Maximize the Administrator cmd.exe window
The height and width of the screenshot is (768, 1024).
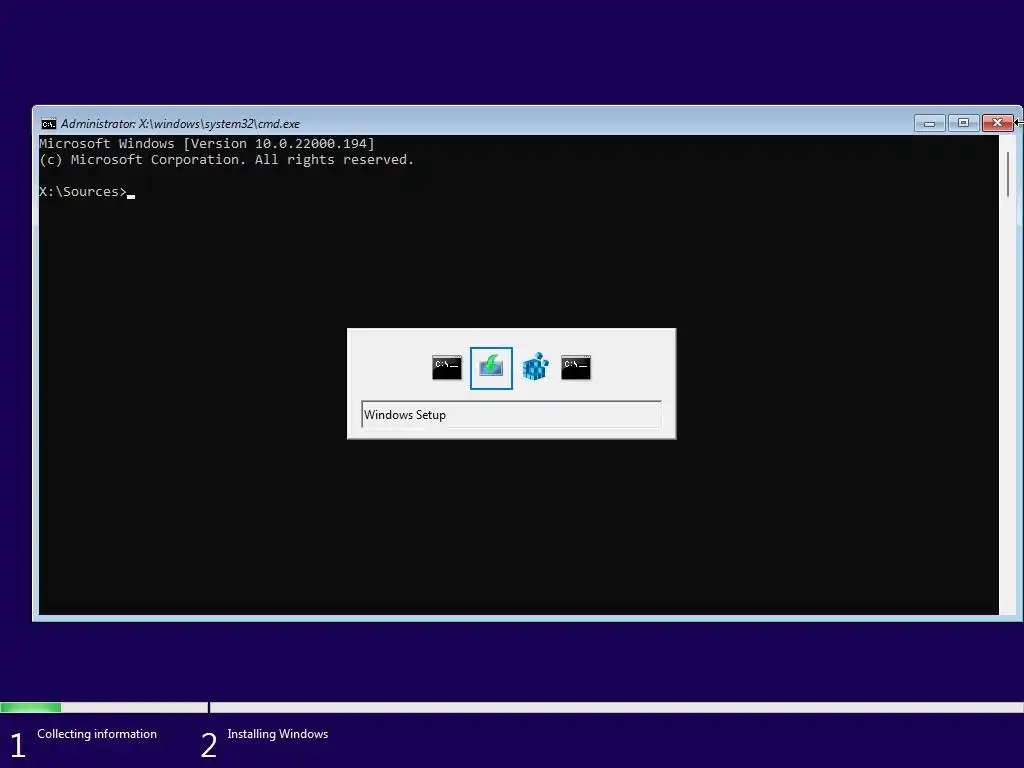[963, 123]
